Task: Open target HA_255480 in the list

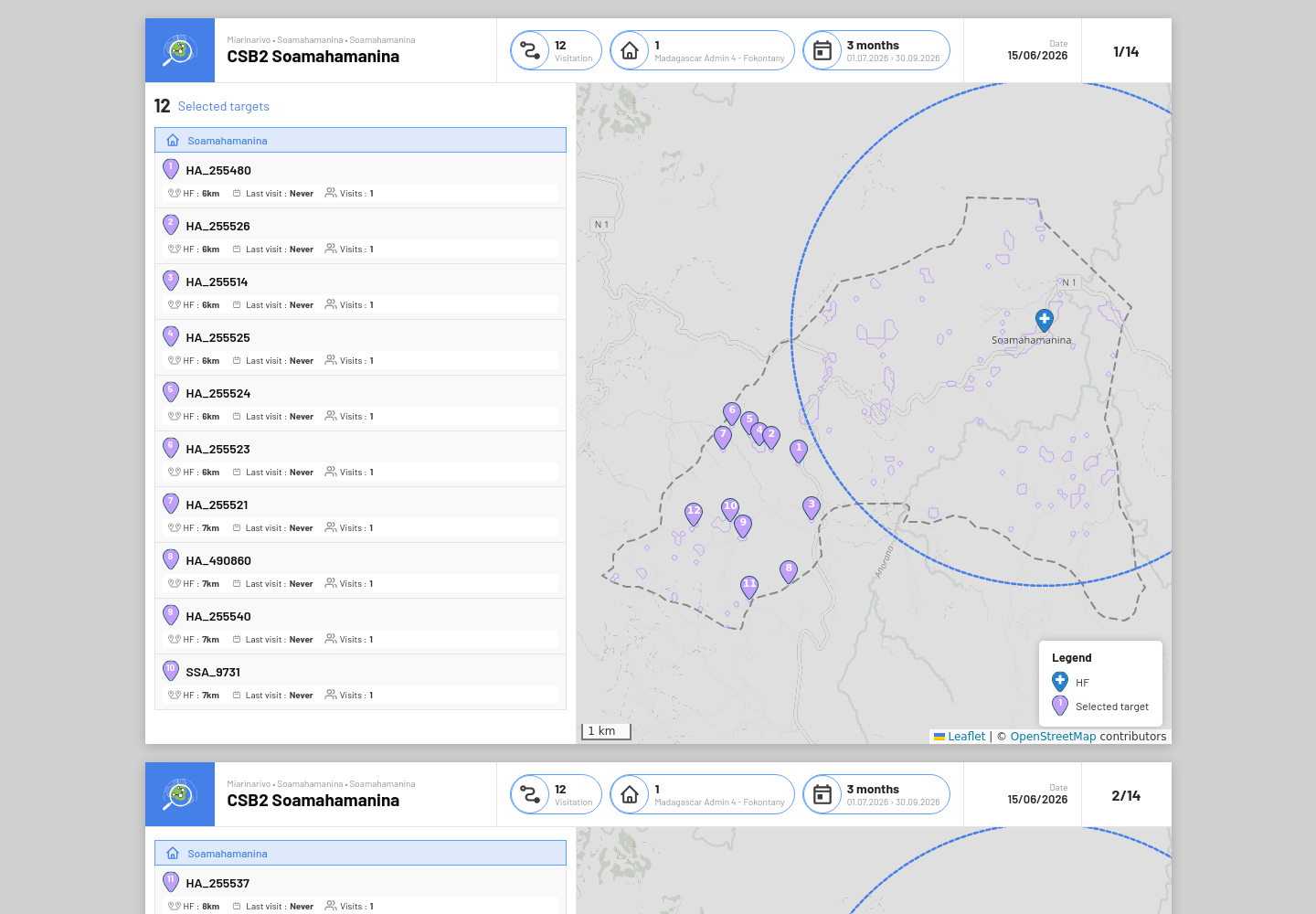Action: click(360, 180)
